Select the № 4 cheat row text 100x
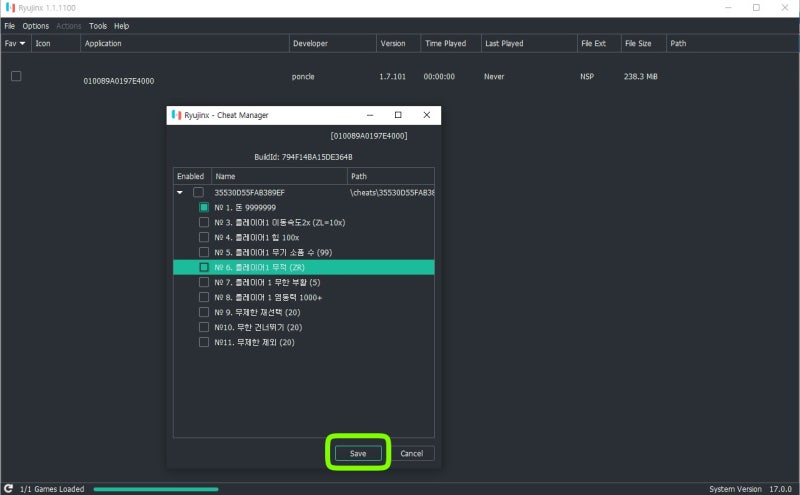The height and width of the screenshot is (495, 800). pos(257,237)
